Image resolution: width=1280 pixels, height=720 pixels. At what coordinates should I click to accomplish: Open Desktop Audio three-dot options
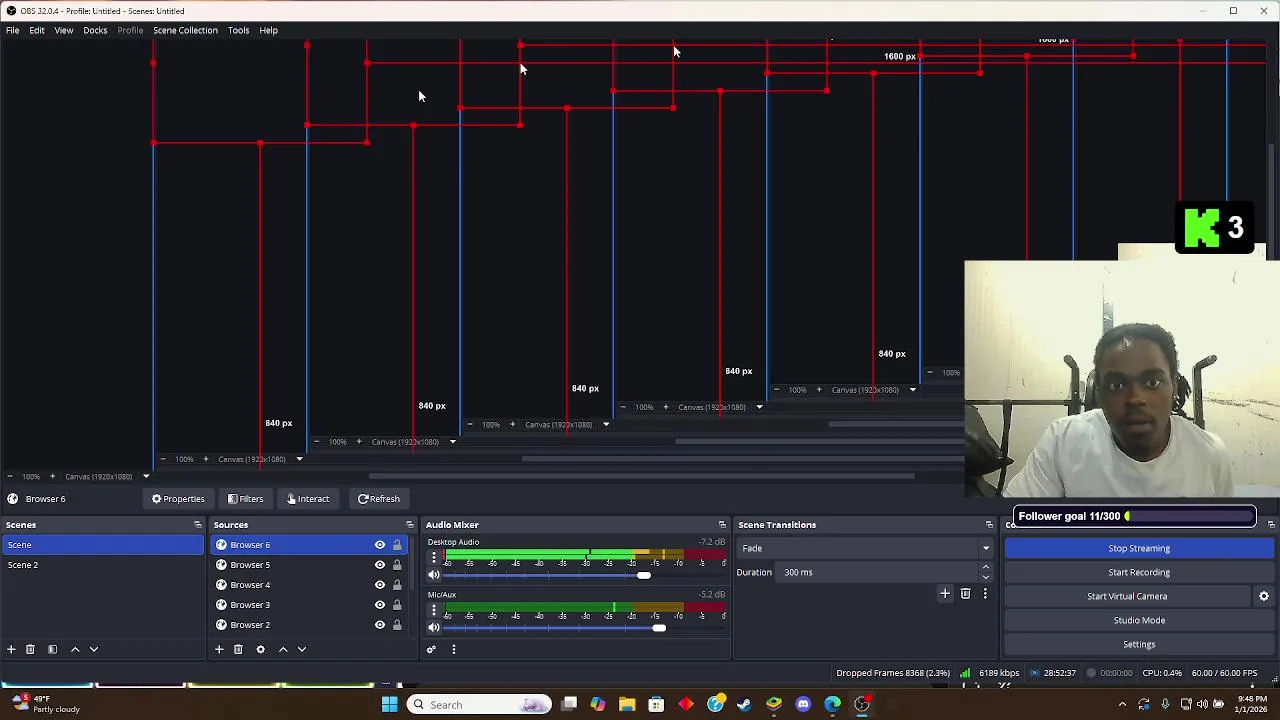[433, 557]
